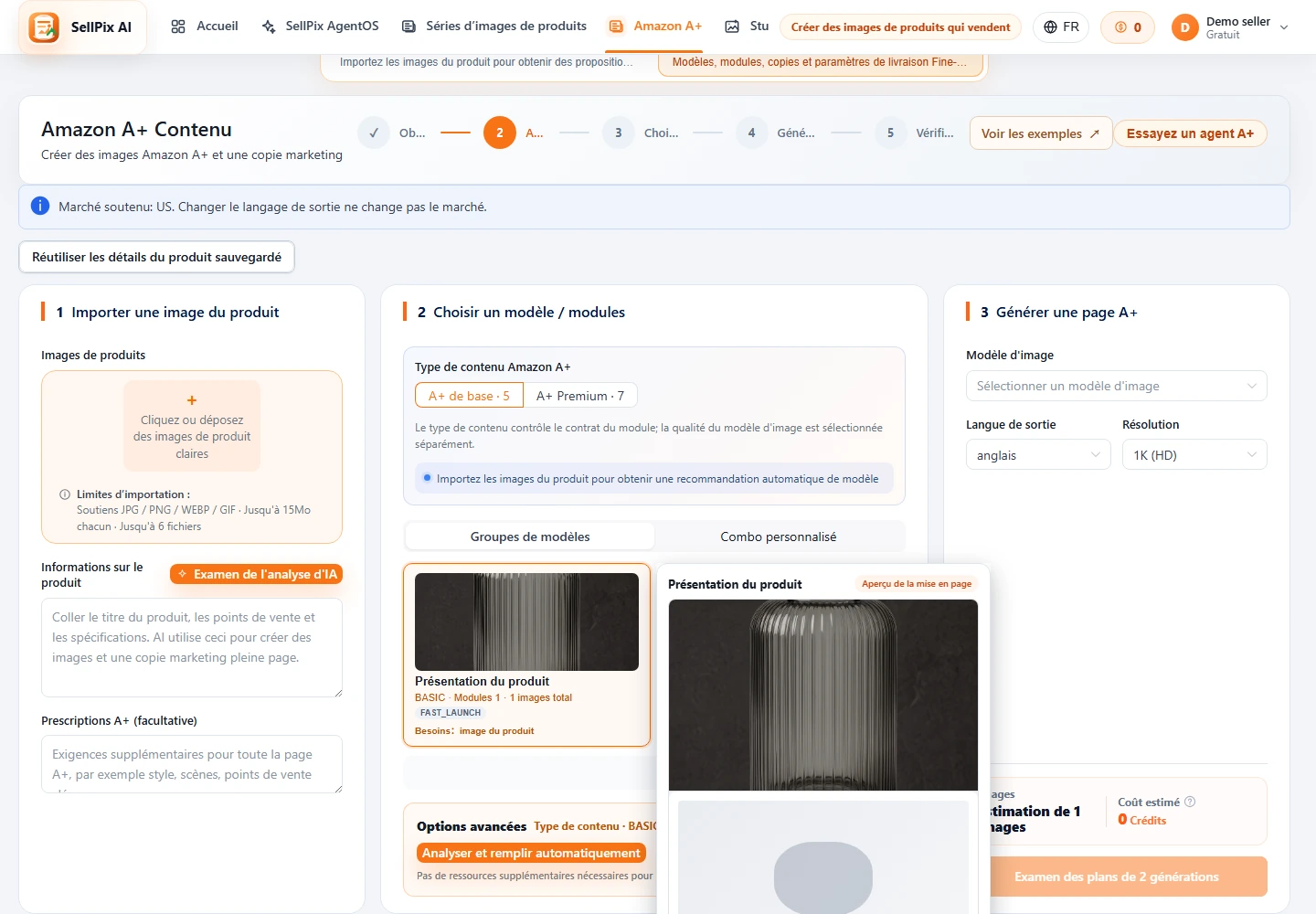Click the Importez les images du produit tab
The image size is (1316, 914).
tap(486, 62)
